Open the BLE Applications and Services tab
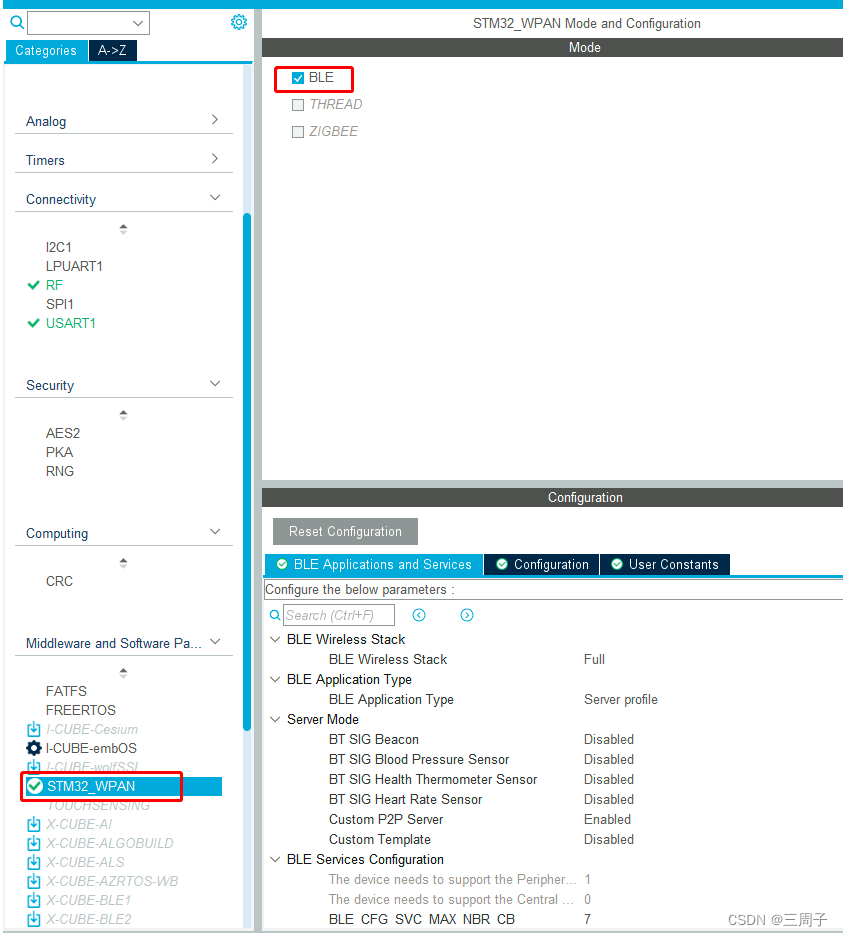The width and height of the screenshot is (843, 936). point(374,565)
